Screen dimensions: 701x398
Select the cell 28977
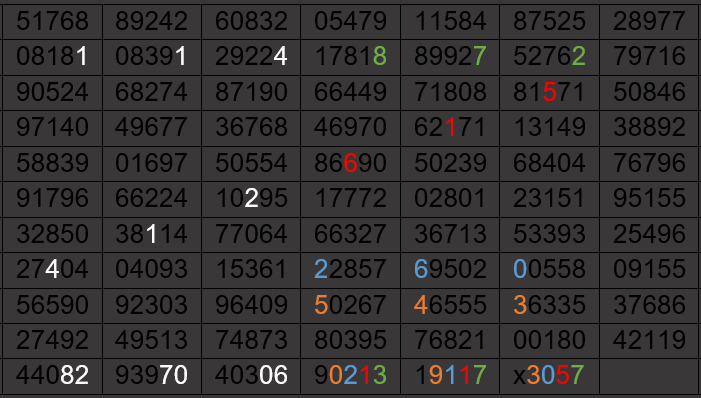(x=649, y=21)
